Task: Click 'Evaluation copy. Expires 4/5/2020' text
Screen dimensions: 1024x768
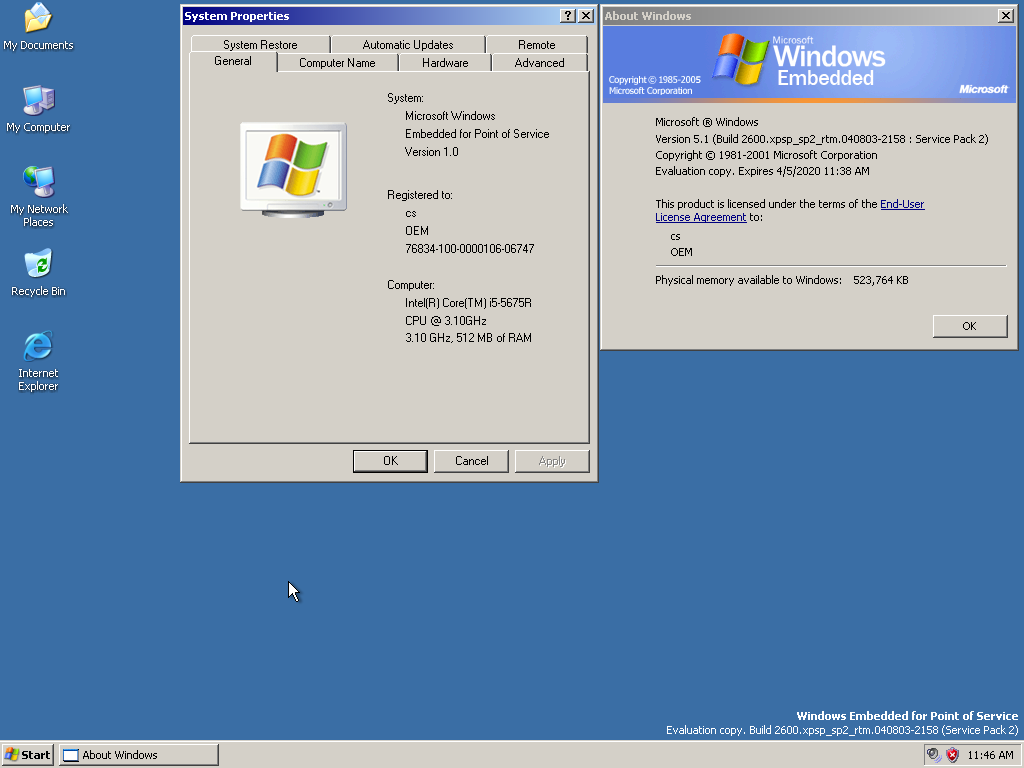Action: point(762,171)
